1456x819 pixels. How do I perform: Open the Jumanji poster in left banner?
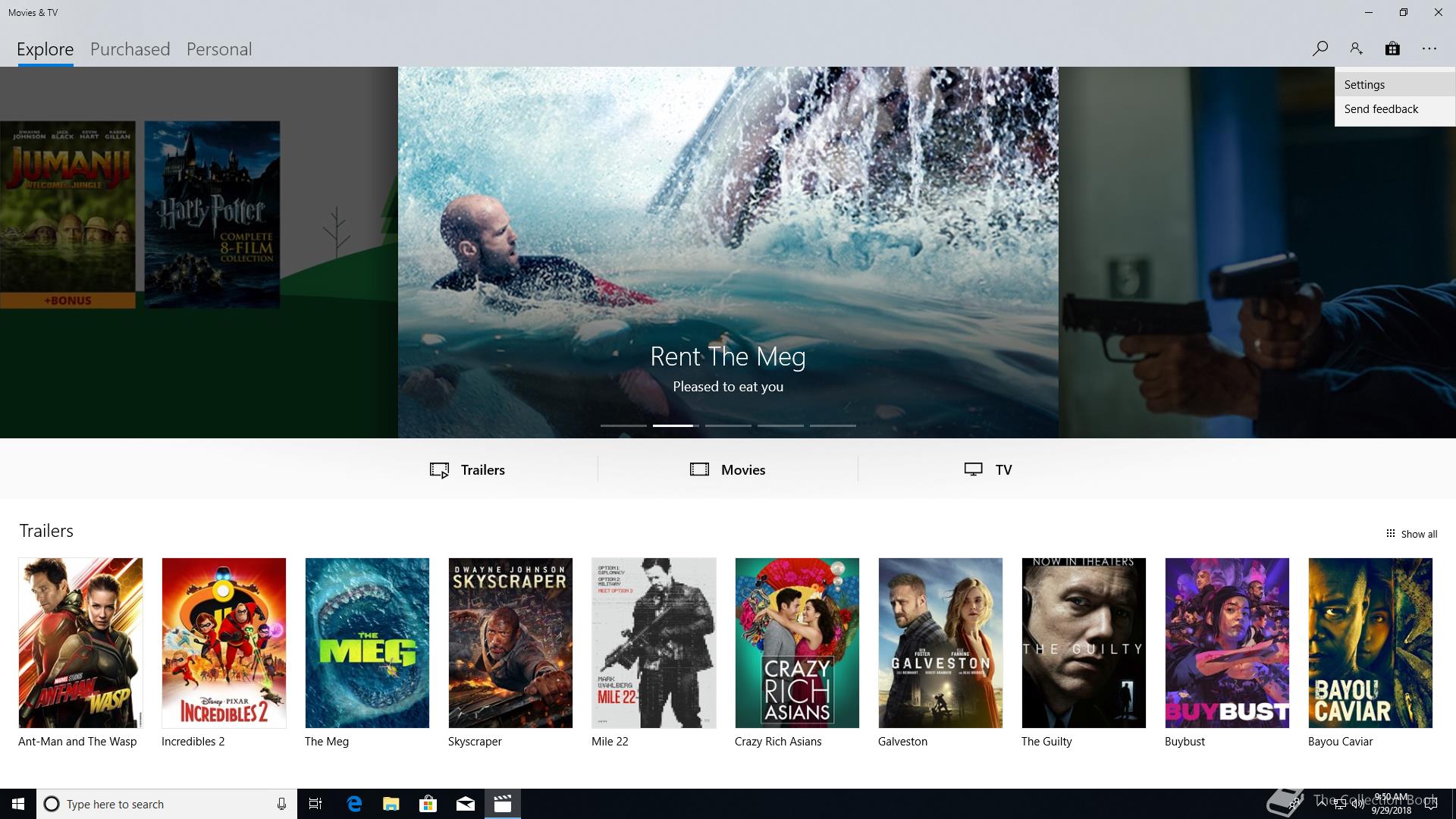(68, 215)
